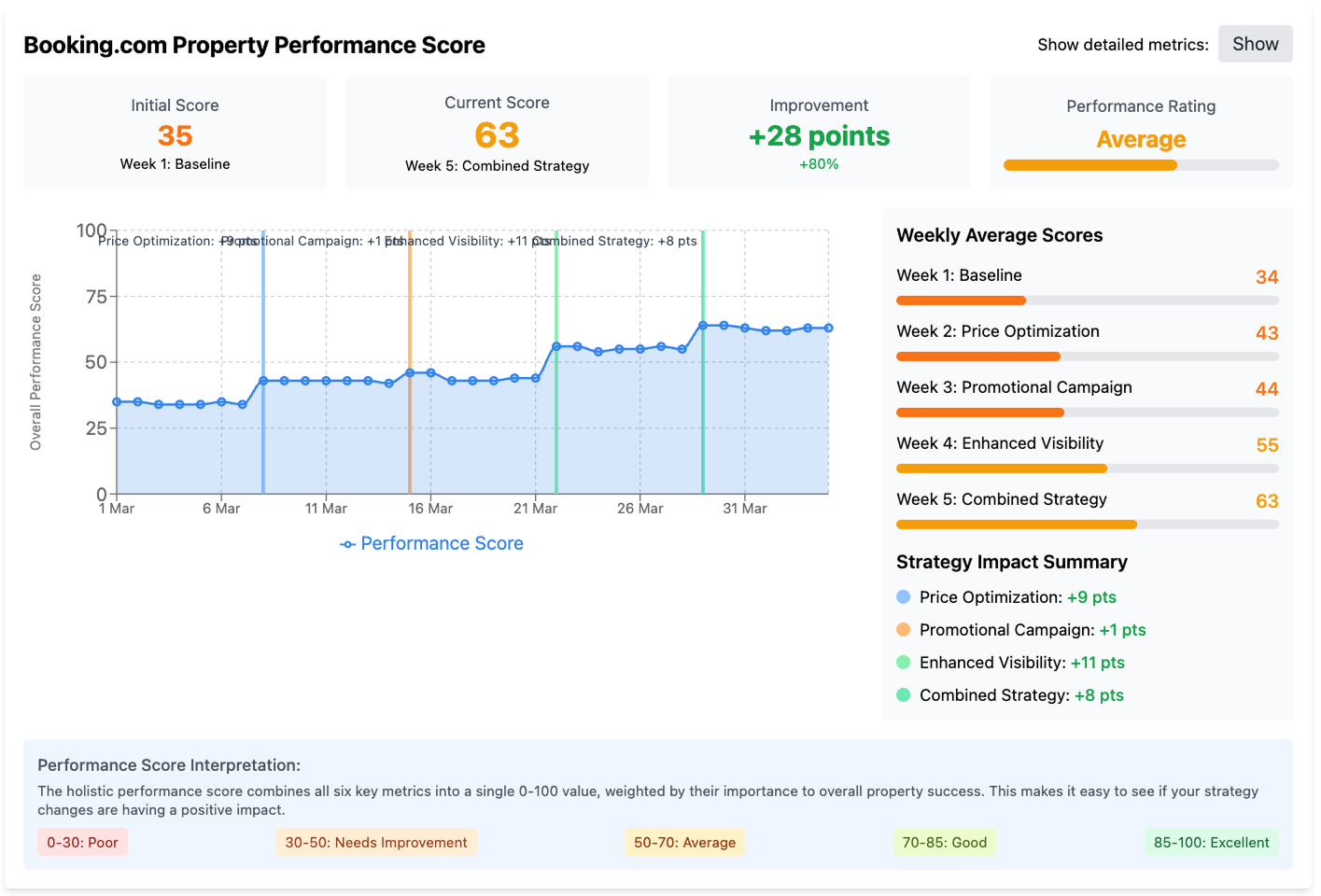Click the orange Promotional Campaign dot

click(903, 629)
